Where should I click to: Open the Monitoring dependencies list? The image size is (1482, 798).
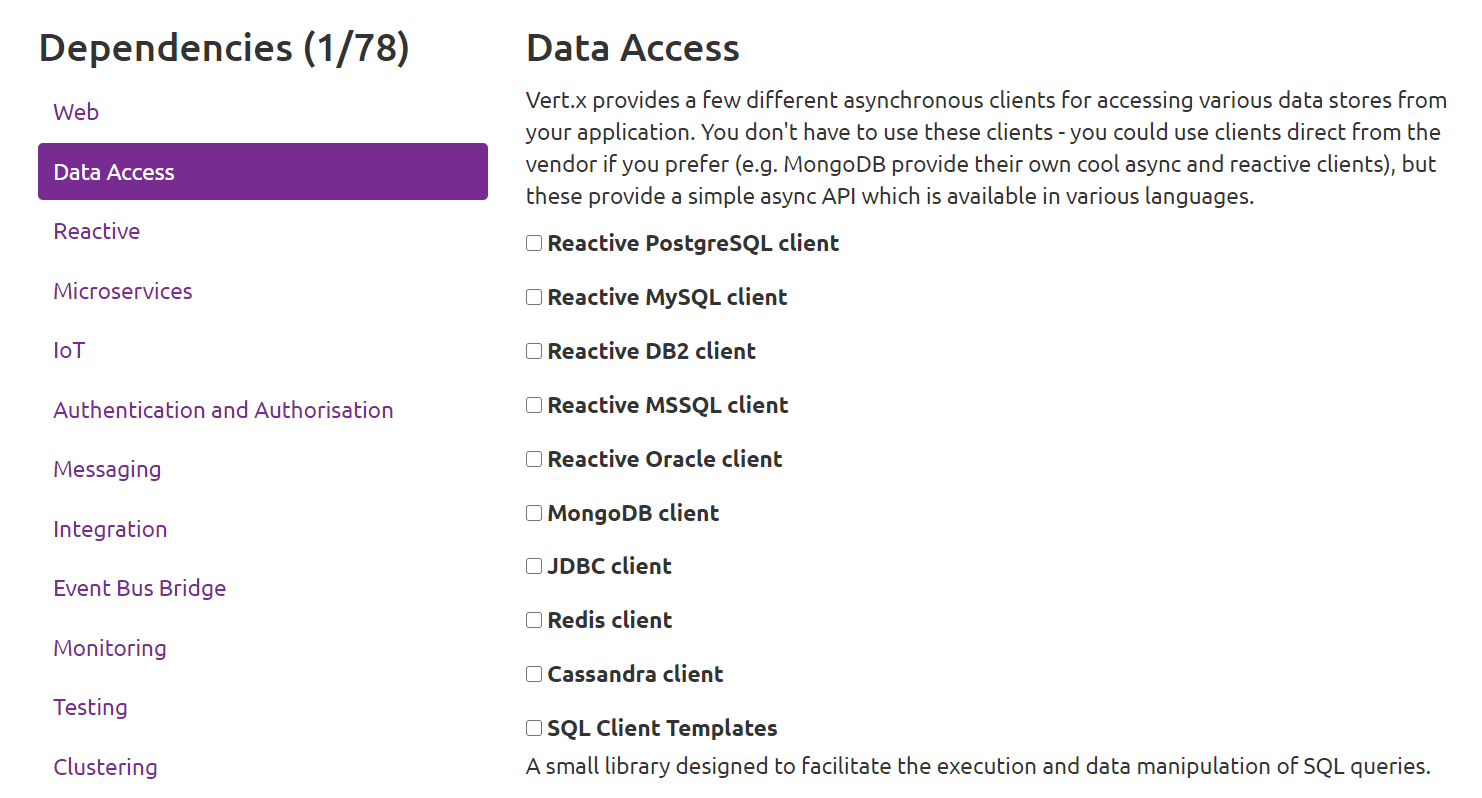click(110, 648)
